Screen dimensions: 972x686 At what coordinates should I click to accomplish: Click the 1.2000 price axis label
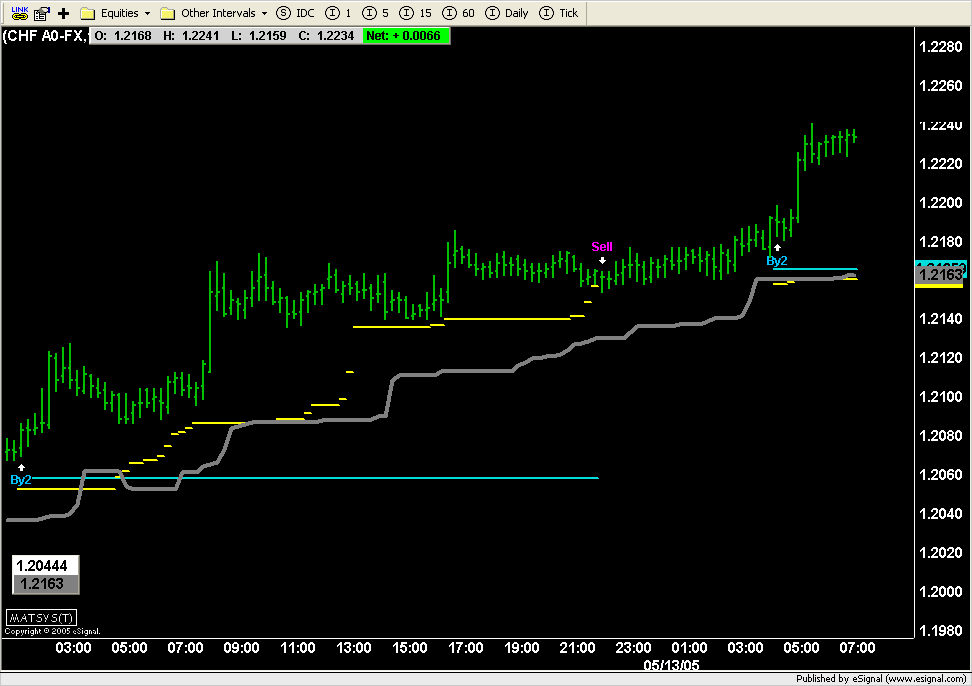[940, 592]
